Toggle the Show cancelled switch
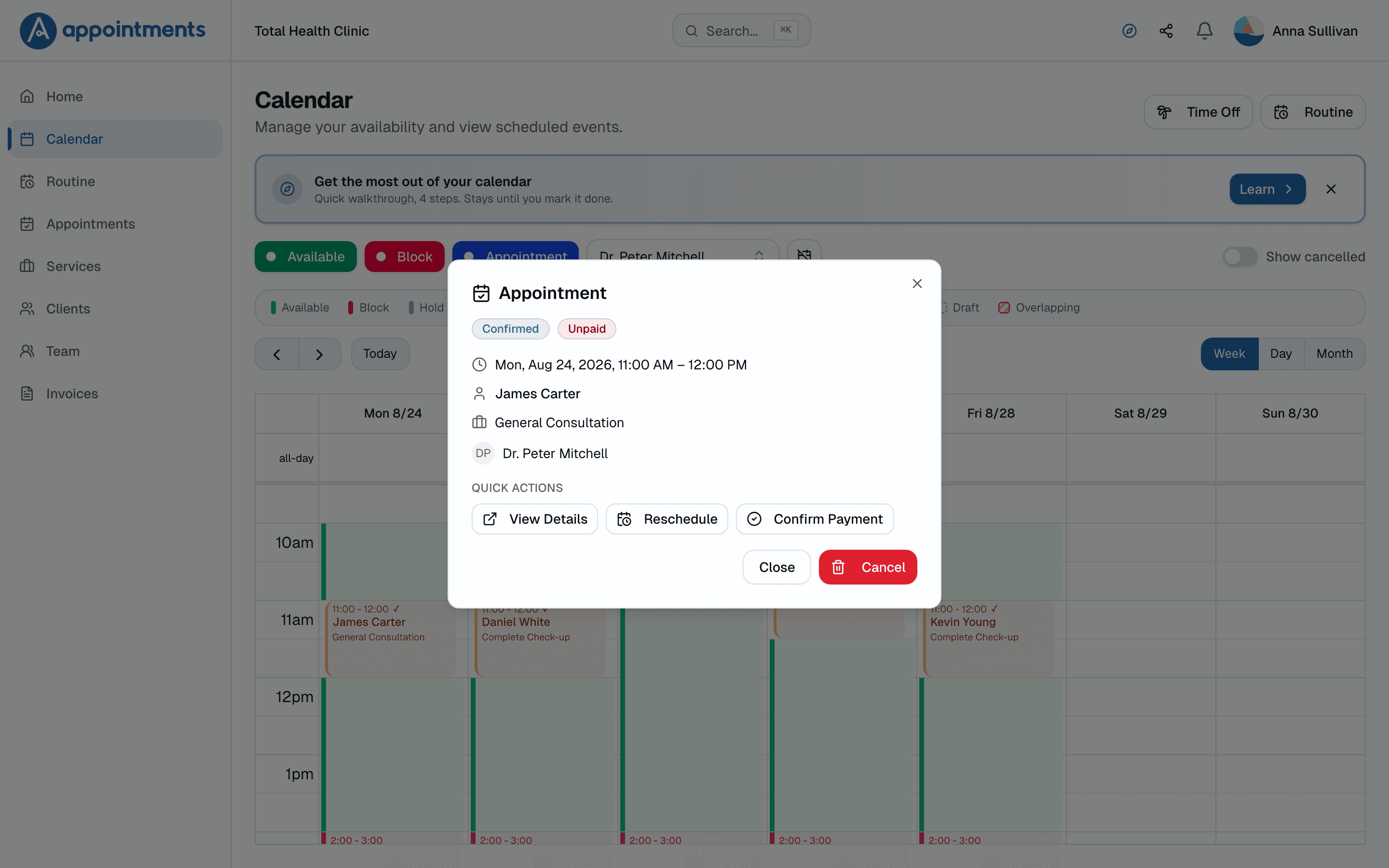Screen dimensions: 1389x868 point(1240,257)
